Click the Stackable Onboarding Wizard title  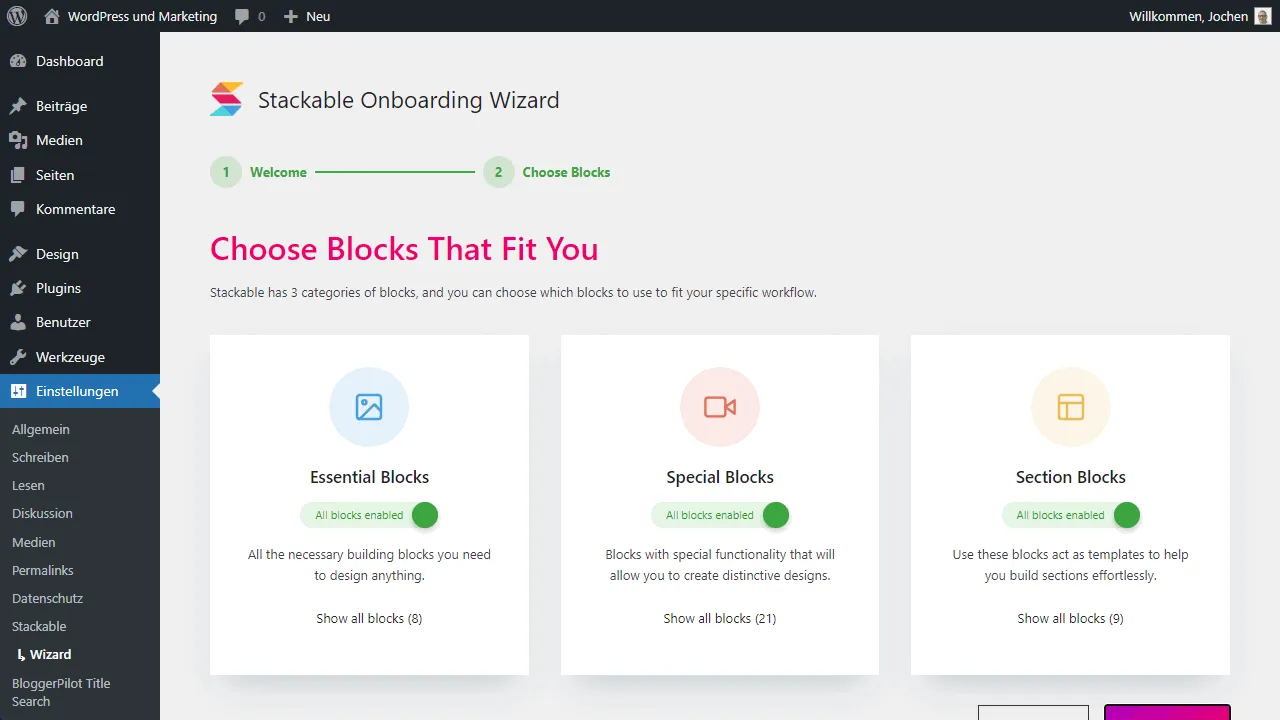coord(409,100)
